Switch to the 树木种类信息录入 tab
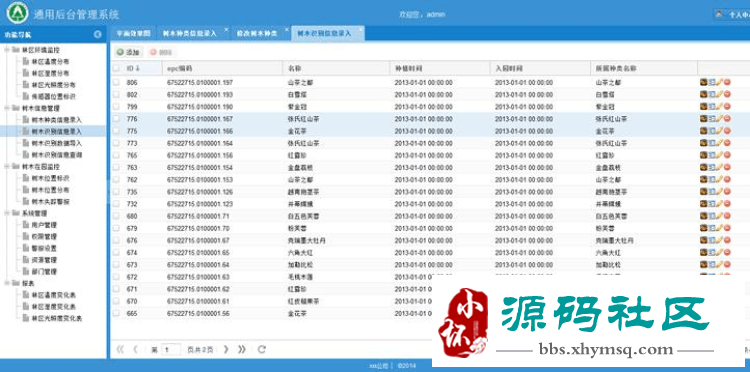The height and width of the screenshot is (372, 750). [x=189, y=33]
